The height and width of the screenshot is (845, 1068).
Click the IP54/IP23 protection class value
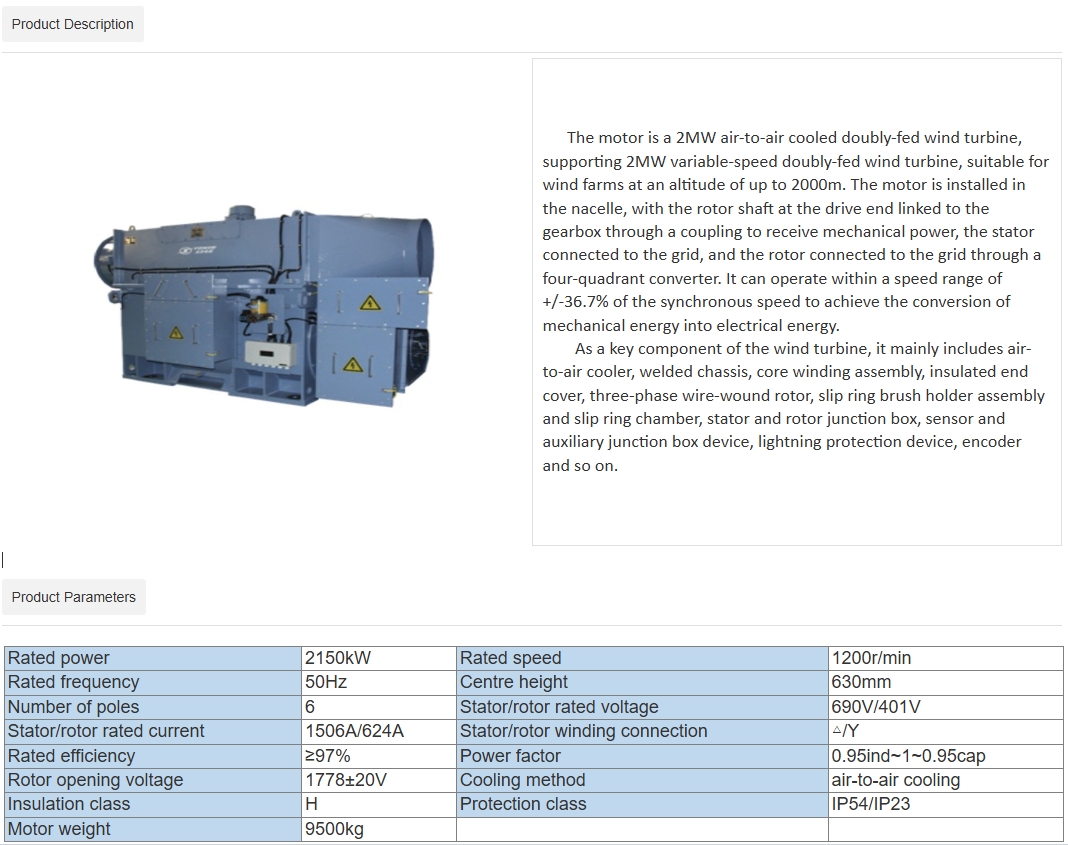click(x=871, y=804)
